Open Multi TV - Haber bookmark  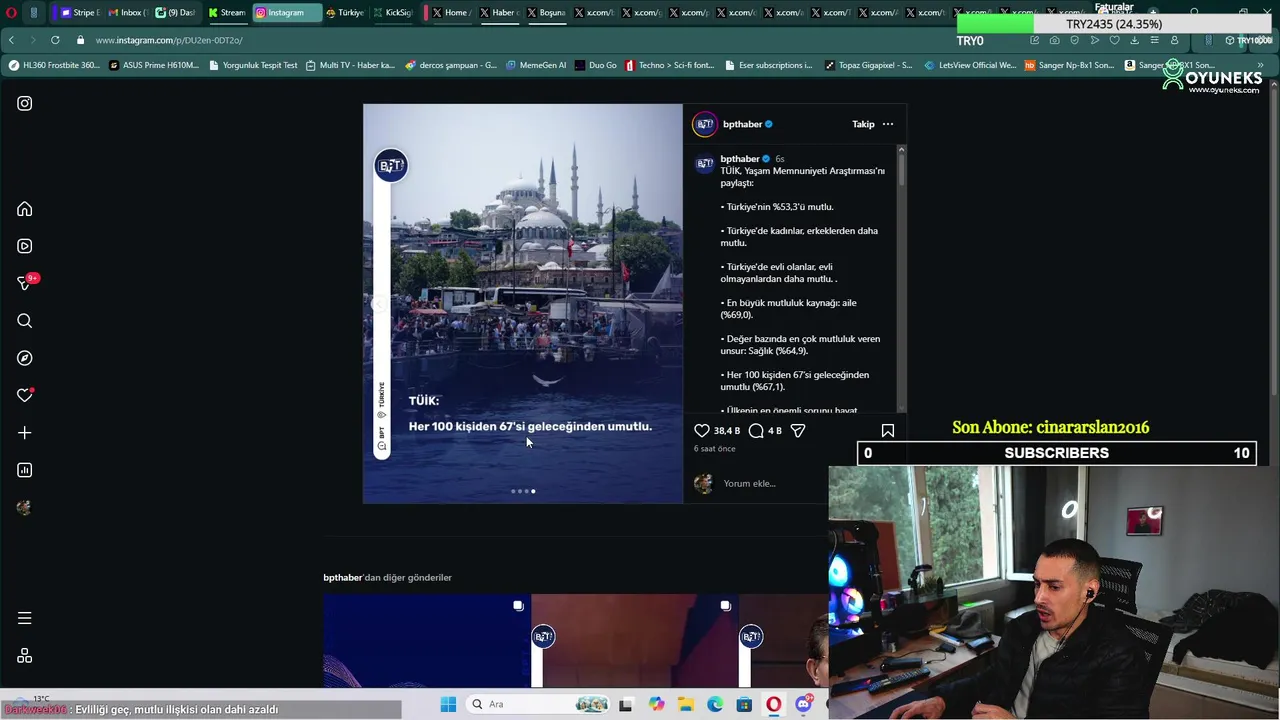350,65
